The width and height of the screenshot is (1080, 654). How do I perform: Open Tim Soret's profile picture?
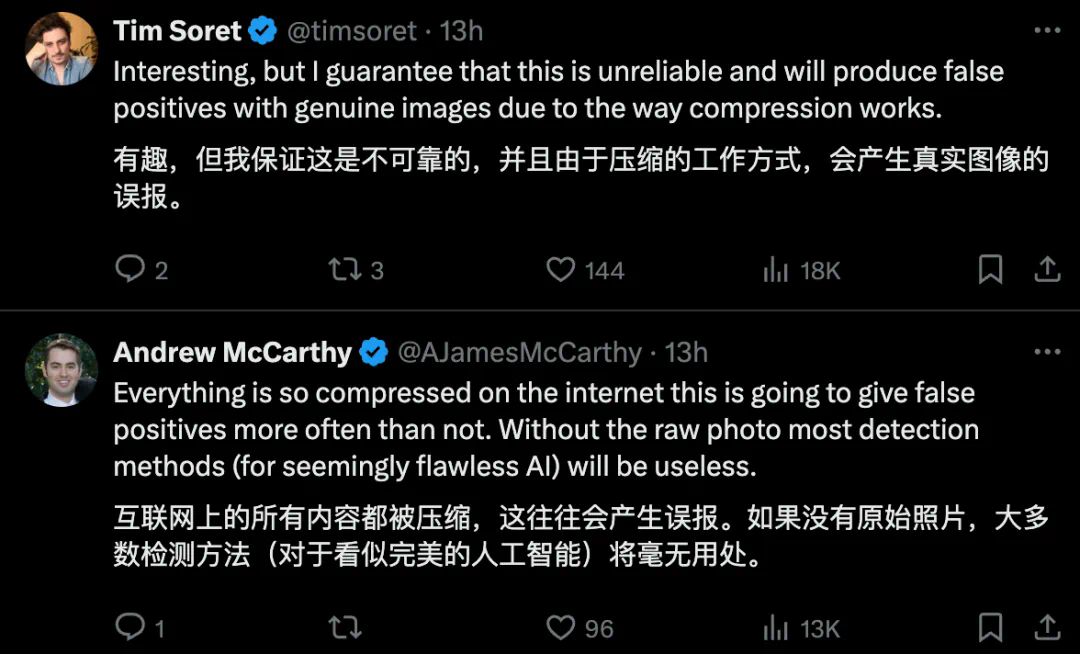[61, 50]
